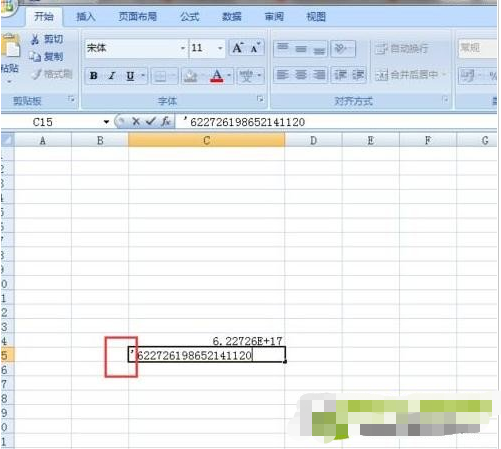Toggle Italic formatting
This screenshot has height=449, width=501.
click(x=112, y=76)
